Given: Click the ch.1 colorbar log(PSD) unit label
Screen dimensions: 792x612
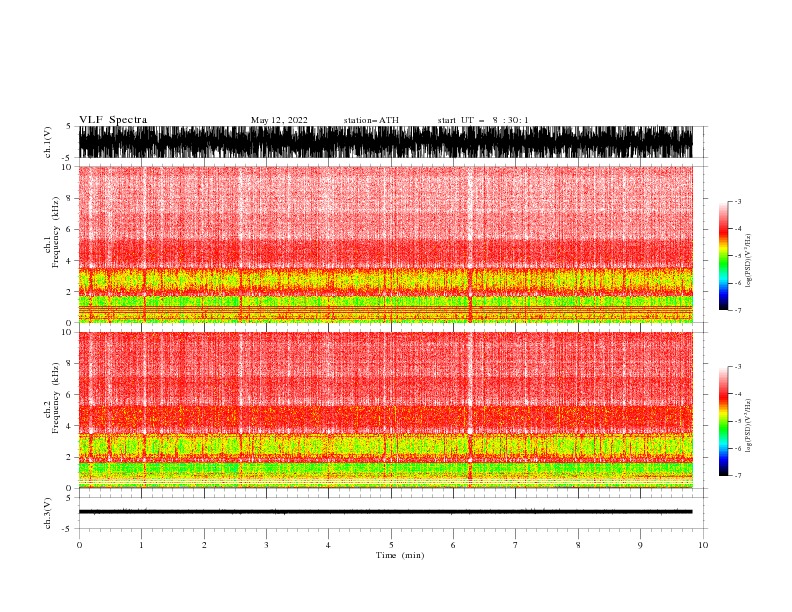Looking at the screenshot, I should tap(749, 261).
